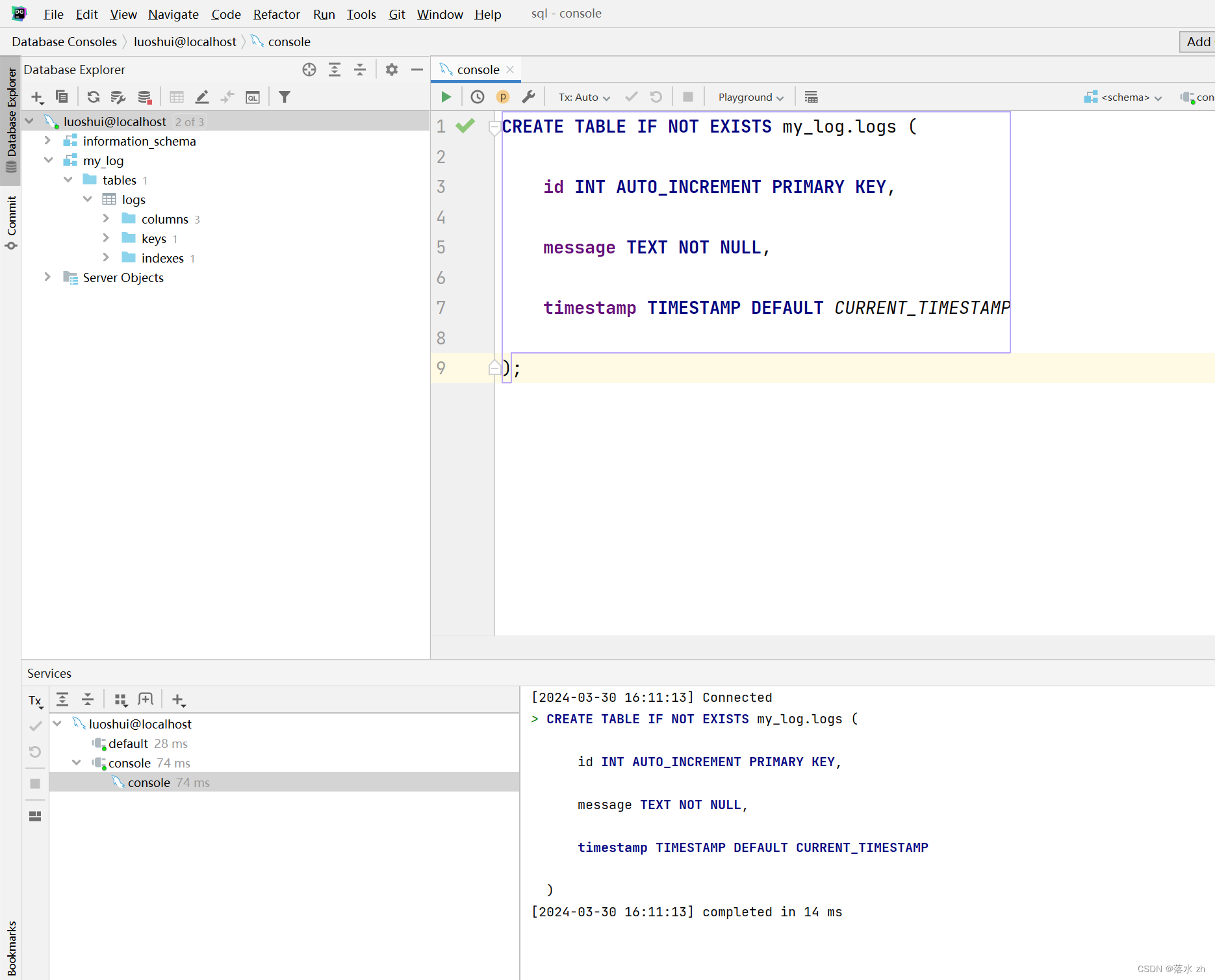Viewport: 1215px width, 980px height.
Task: Open query history using the clock icon
Action: 477,96
